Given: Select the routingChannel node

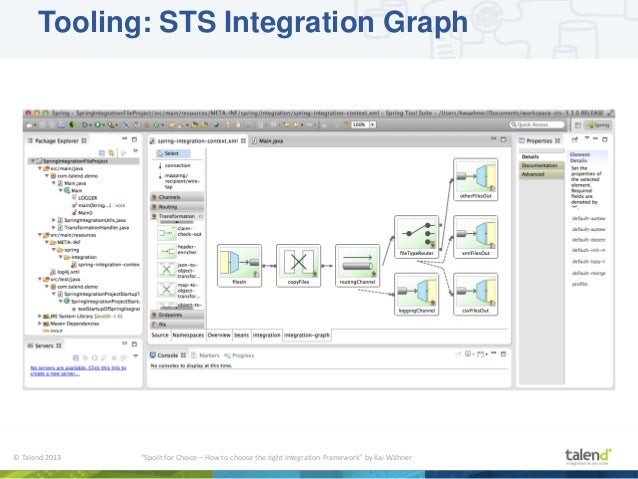Looking at the screenshot, I should point(357,266).
